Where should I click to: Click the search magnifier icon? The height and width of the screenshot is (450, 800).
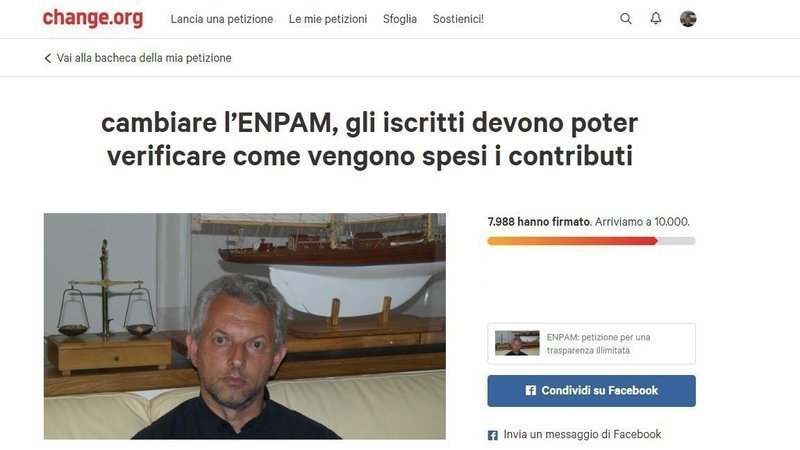(x=626, y=19)
